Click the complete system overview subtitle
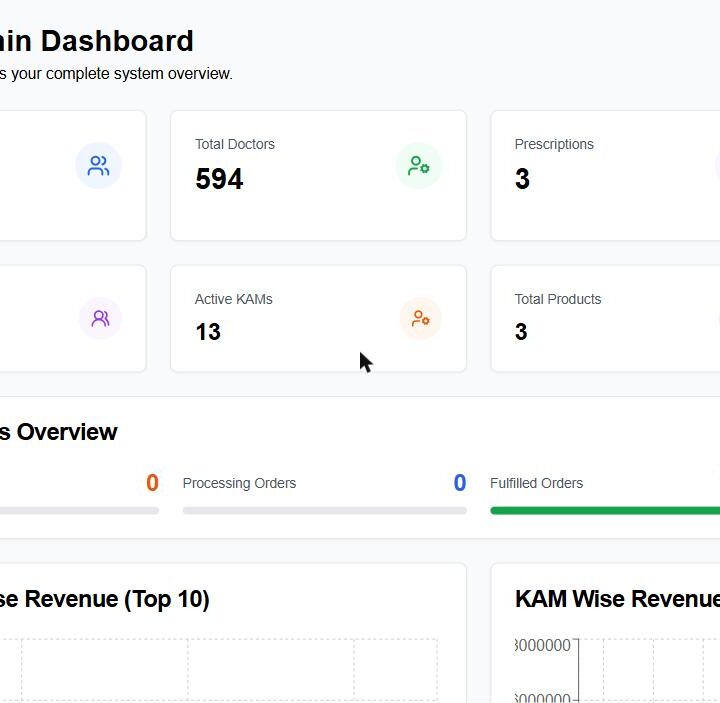Screen dimensions: 720x703 tap(116, 73)
